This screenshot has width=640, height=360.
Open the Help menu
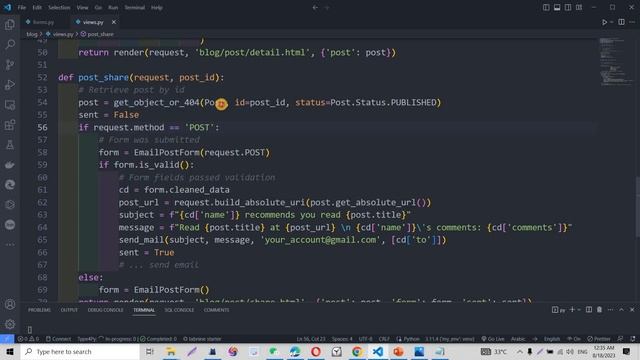157,7
